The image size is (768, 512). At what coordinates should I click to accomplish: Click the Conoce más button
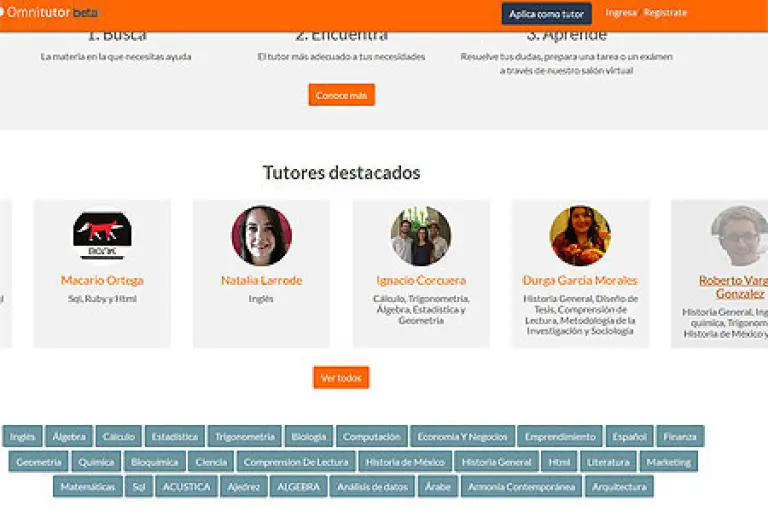[x=341, y=95]
